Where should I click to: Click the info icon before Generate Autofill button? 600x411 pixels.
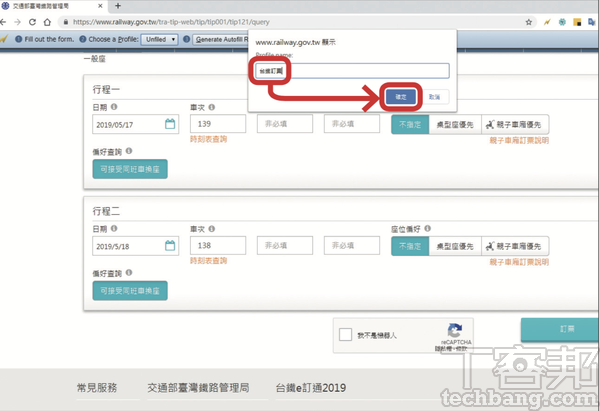coord(186,39)
